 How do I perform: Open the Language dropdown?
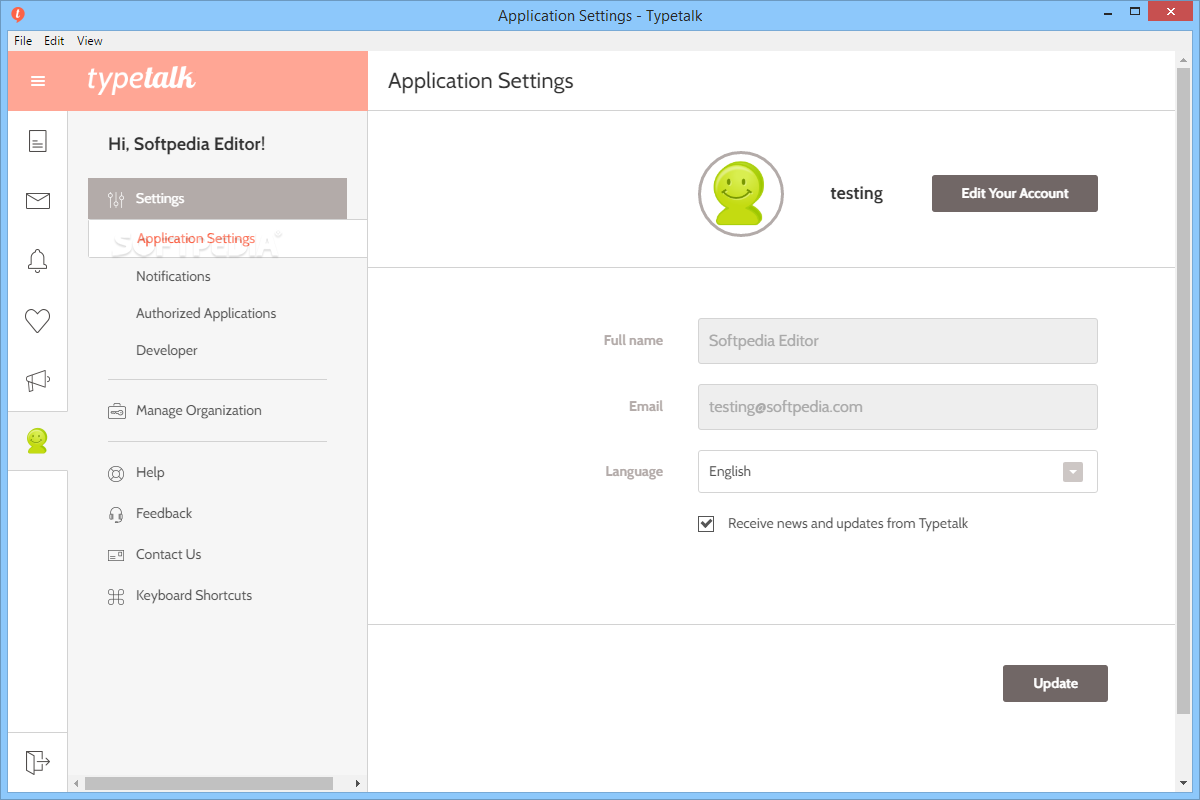point(897,471)
